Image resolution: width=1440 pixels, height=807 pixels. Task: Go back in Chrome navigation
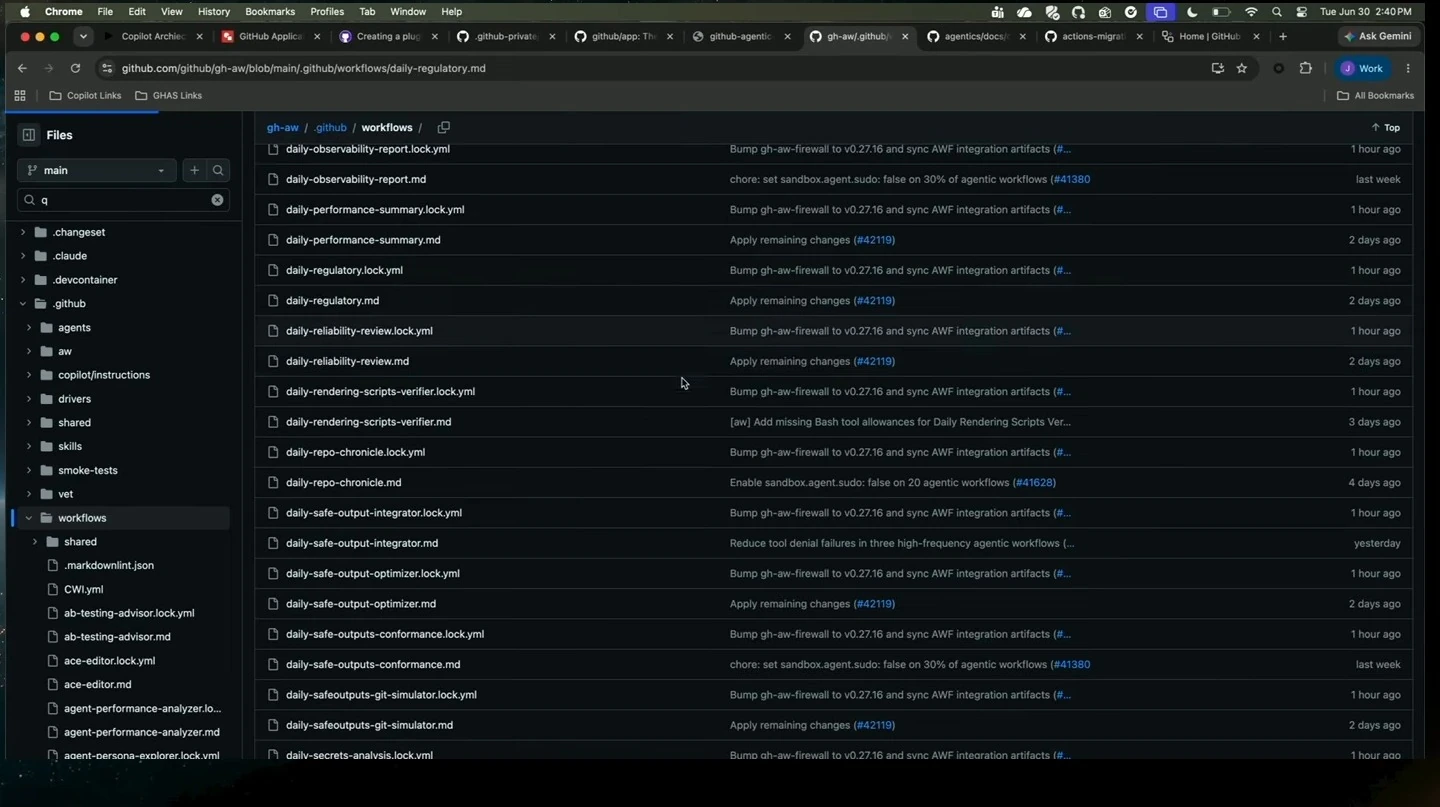pyautogui.click(x=22, y=68)
